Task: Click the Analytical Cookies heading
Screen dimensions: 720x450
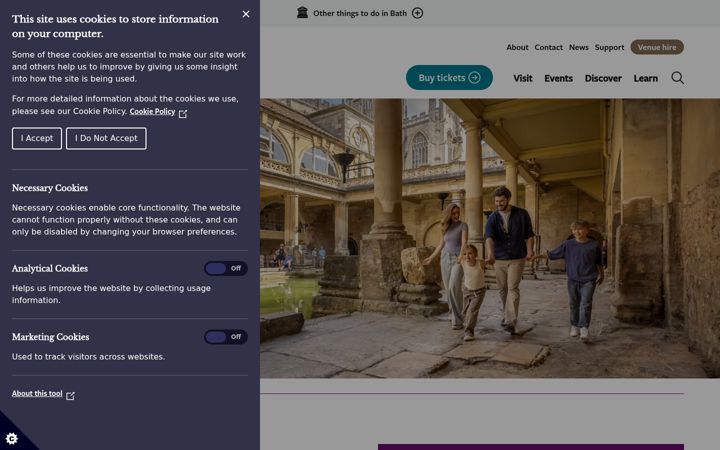Action: point(50,269)
